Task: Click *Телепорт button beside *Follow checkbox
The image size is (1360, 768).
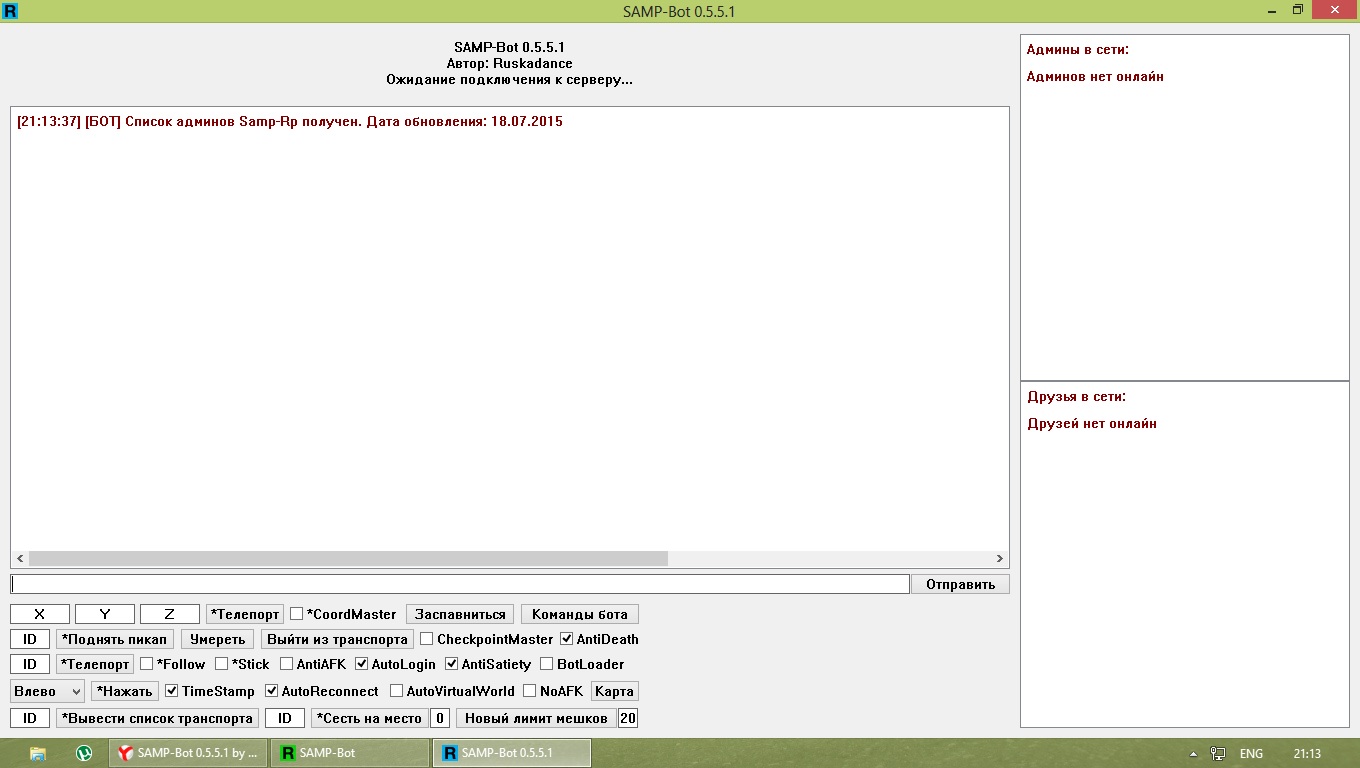Action: tap(95, 664)
